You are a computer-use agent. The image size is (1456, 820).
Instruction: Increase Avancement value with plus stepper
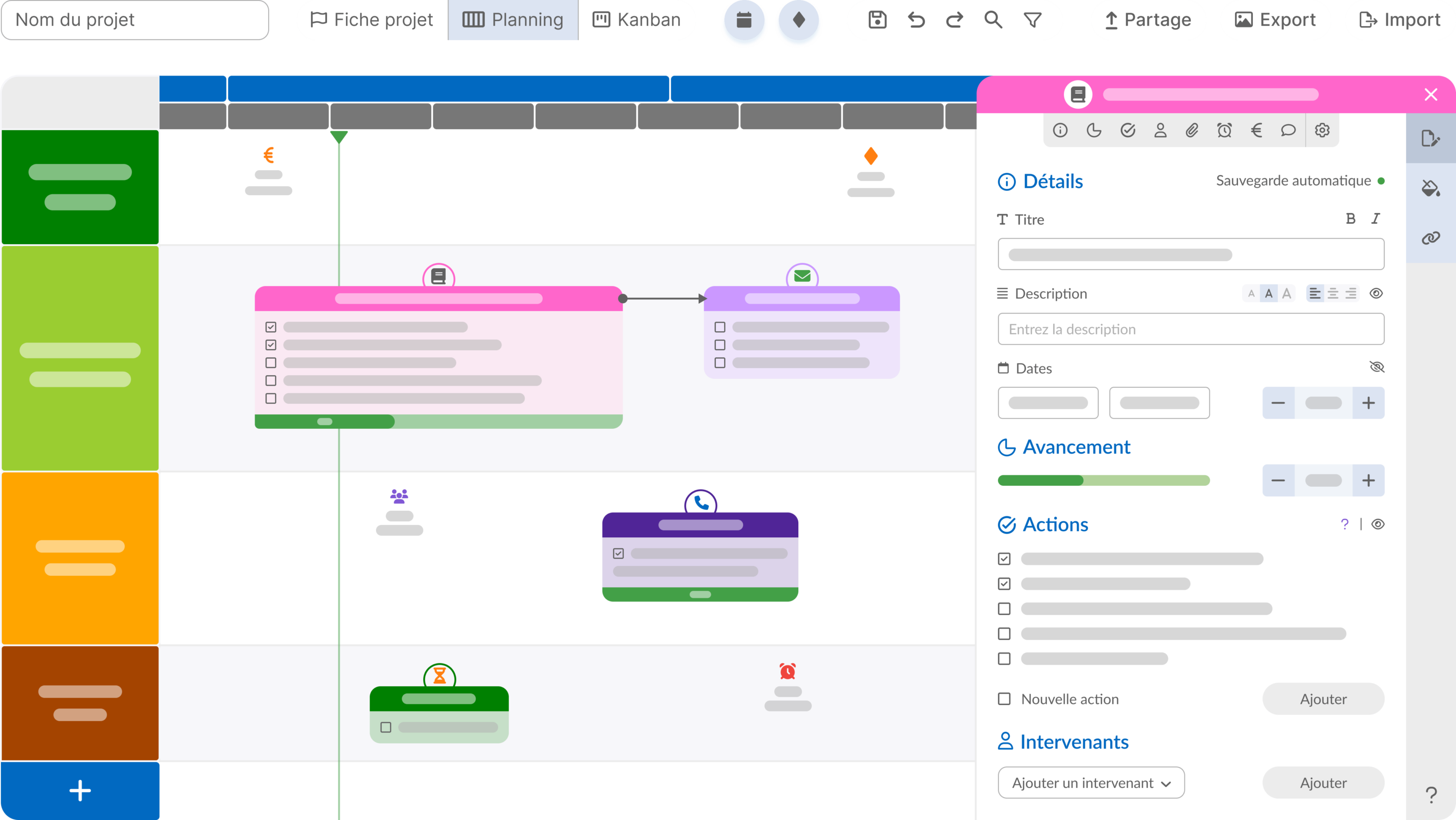[1368, 481]
